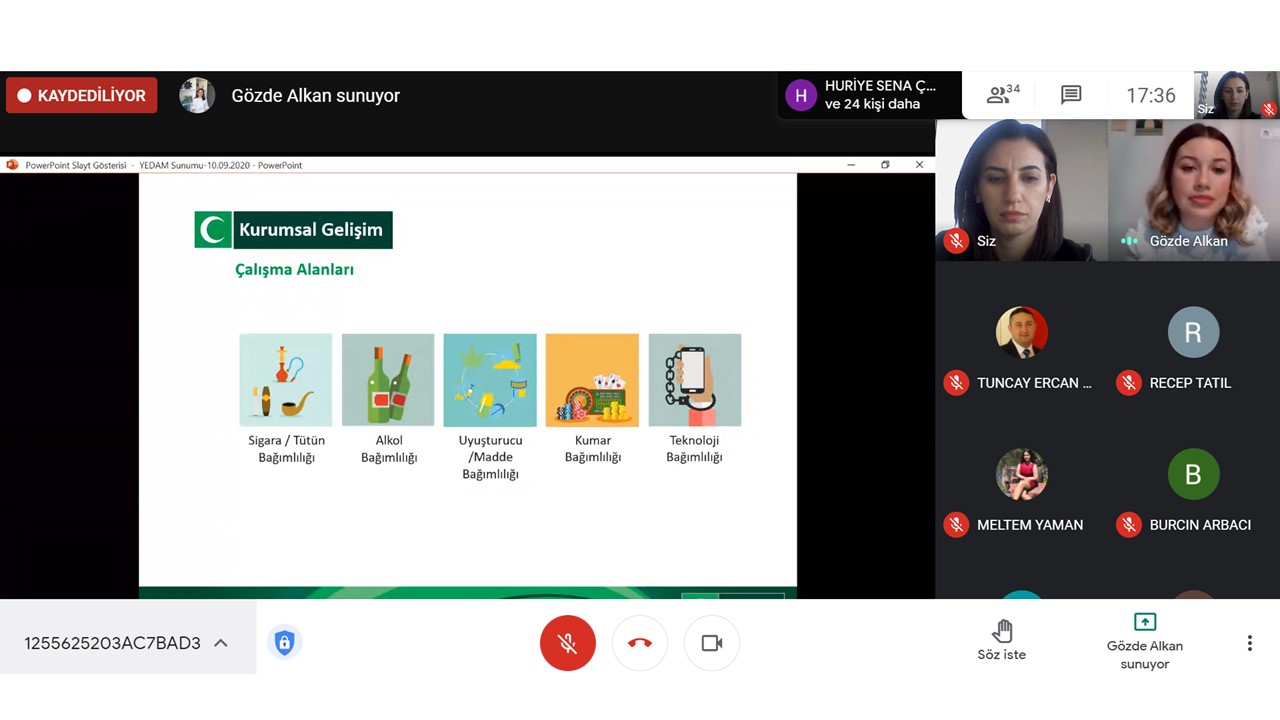This screenshot has height=720, width=1280.
Task: Select Meltem Yaman's participant tile
Action: point(1021,490)
